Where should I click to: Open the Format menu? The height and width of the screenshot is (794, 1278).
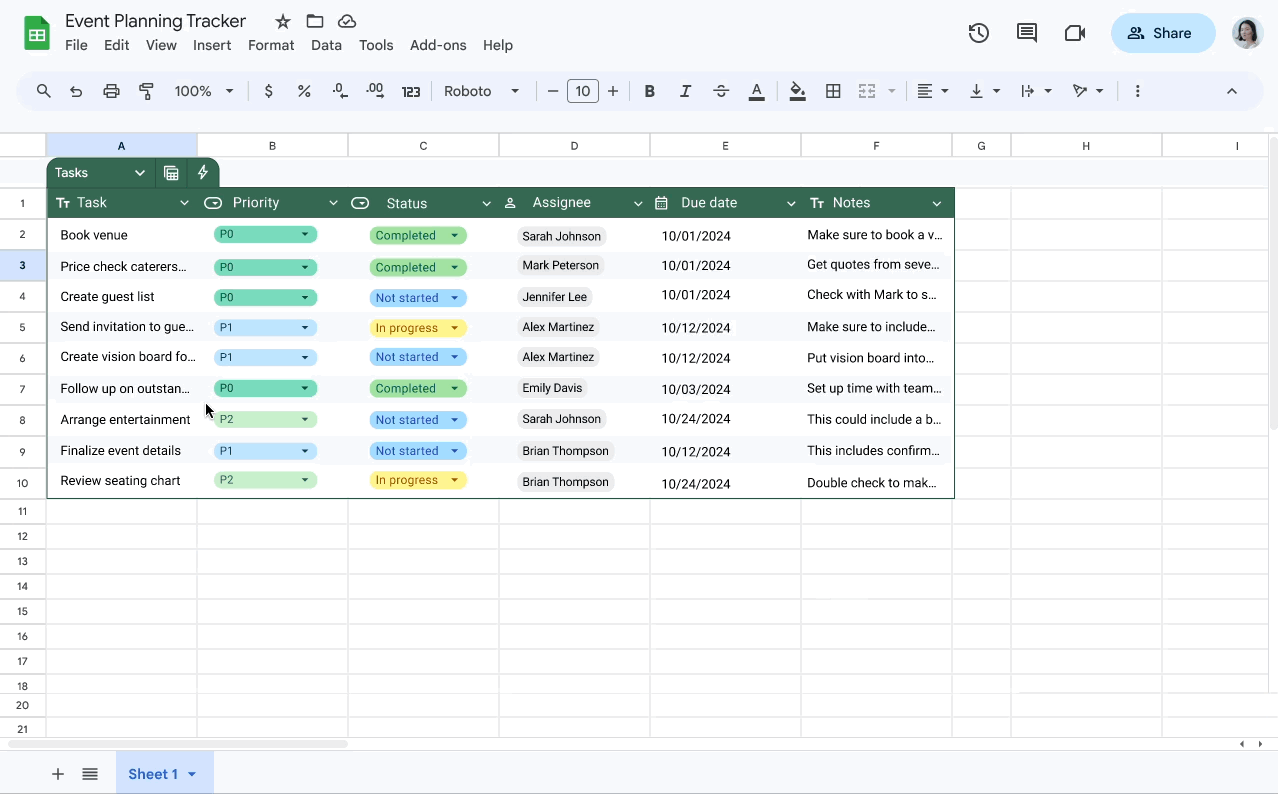click(271, 45)
